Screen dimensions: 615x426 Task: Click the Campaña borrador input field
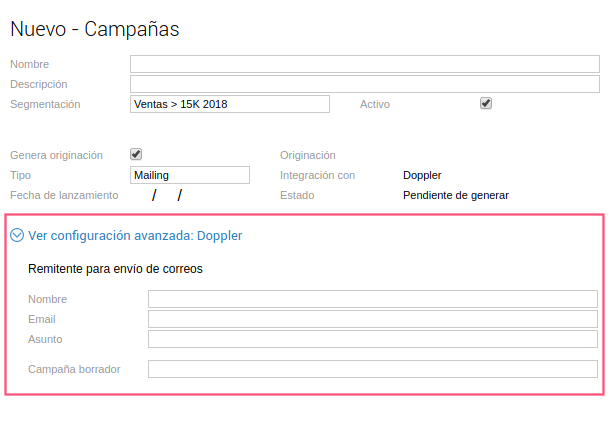pyautogui.click(x=372, y=369)
